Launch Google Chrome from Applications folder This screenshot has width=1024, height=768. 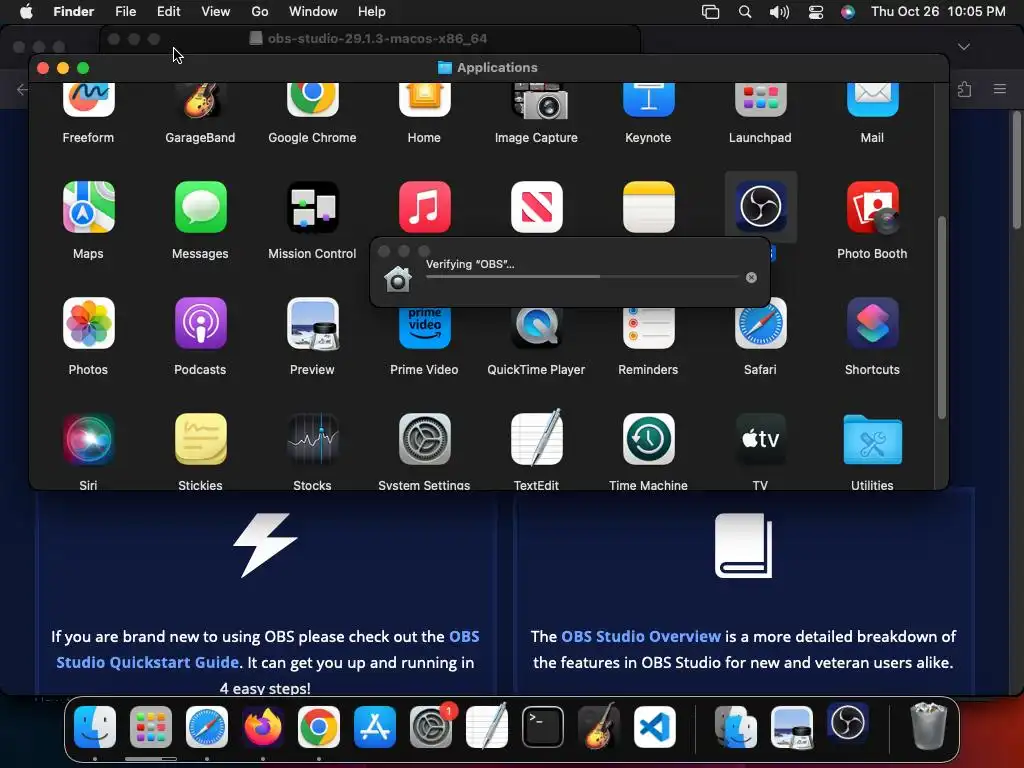pos(312,100)
